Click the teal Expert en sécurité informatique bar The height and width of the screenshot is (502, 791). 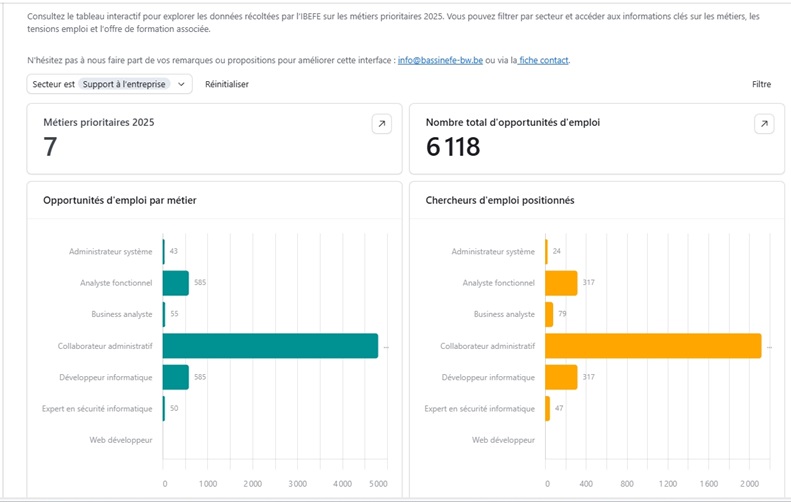(164, 408)
